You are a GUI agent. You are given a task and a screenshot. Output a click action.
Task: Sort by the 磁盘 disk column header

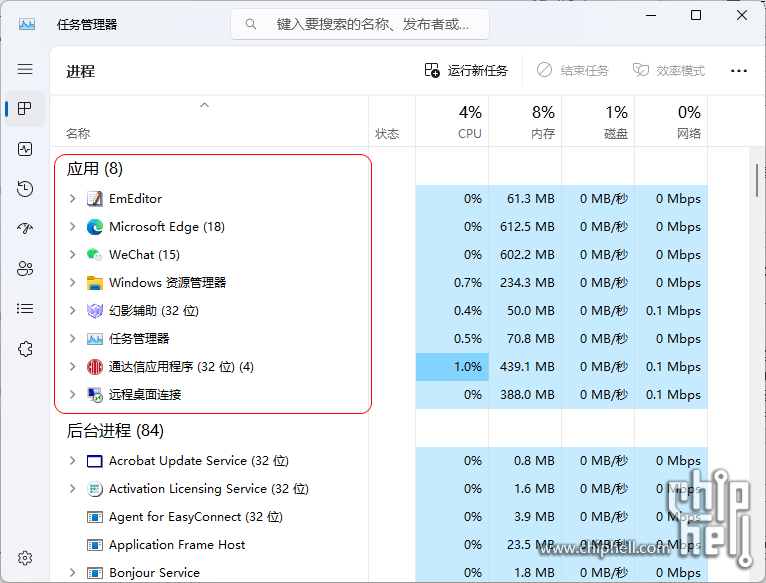pyautogui.click(x=598, y=121)
